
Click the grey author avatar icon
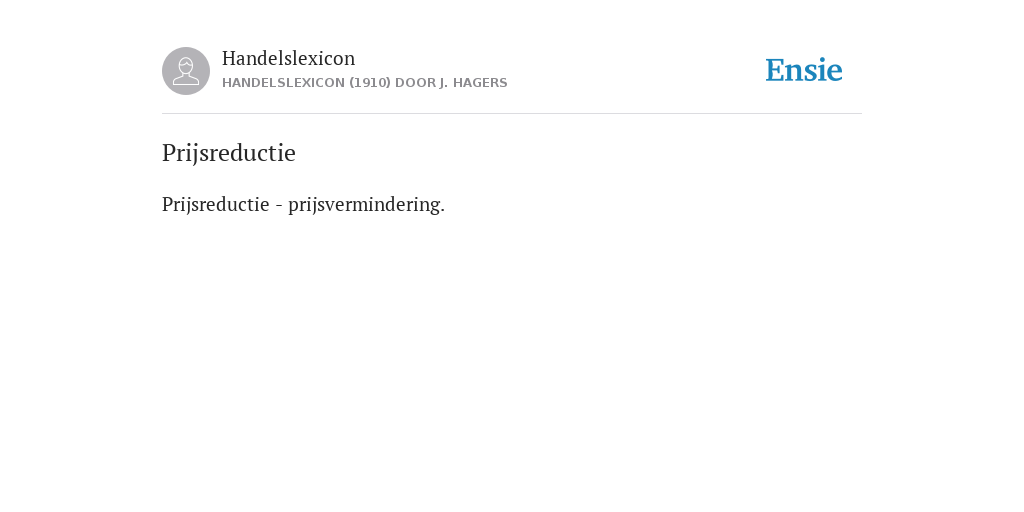(186, 71)
